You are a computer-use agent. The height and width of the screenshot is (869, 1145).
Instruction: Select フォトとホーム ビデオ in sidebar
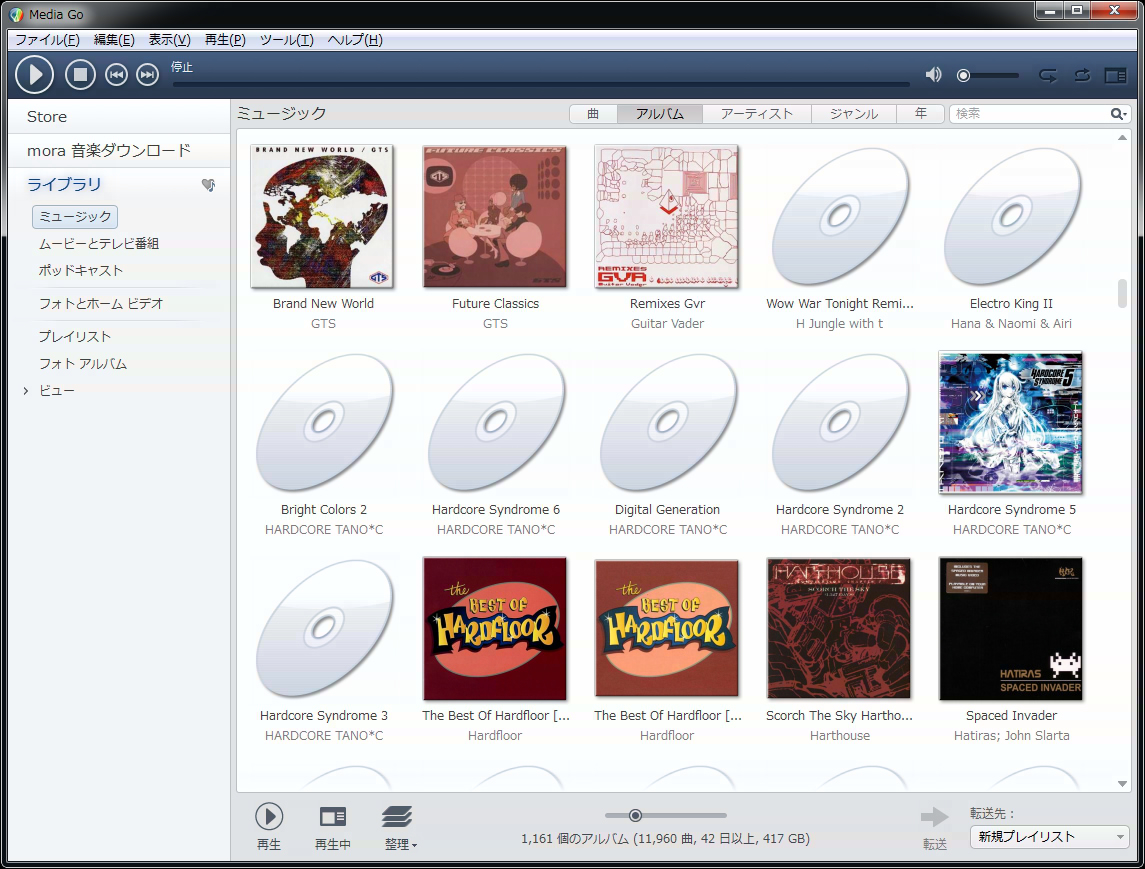(101, 304)
